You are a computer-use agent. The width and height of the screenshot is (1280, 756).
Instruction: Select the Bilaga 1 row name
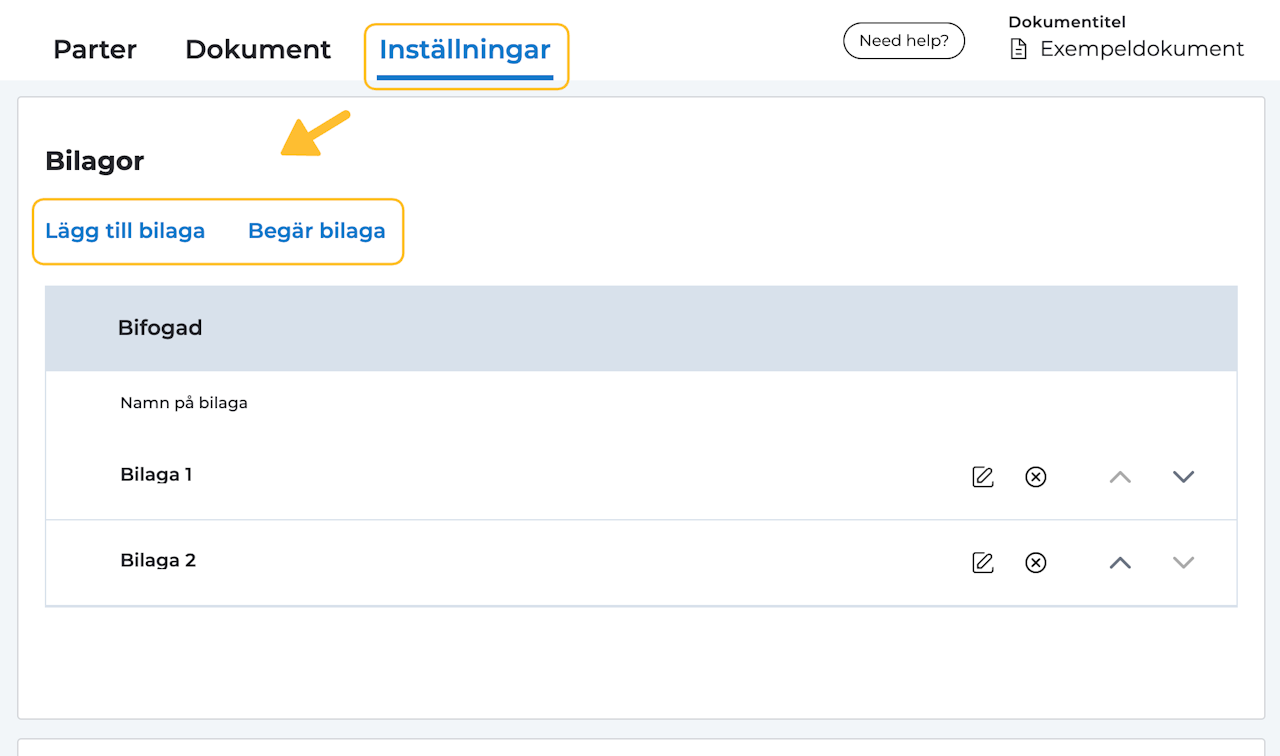point(156,475)
